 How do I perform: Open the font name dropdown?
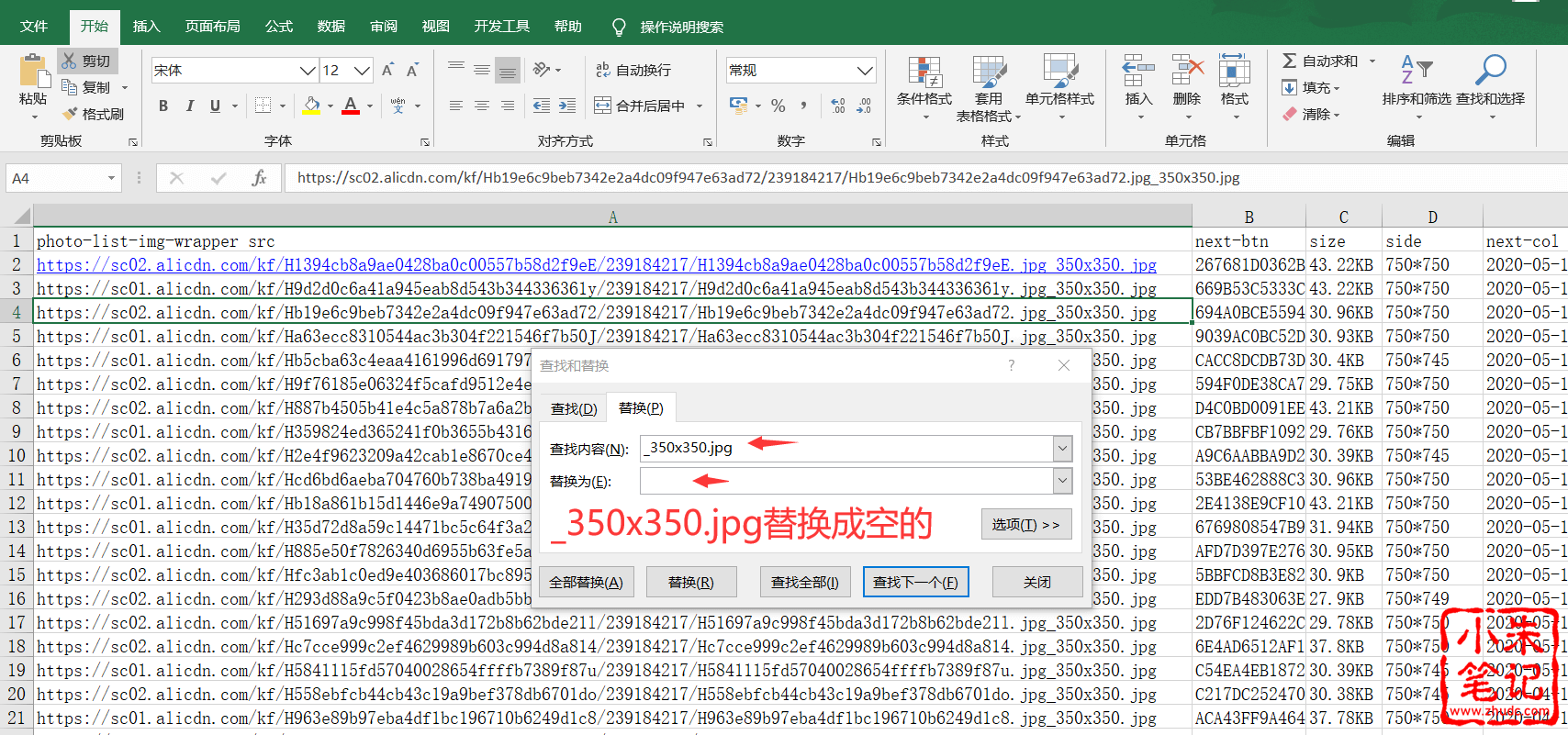[308, 71]
